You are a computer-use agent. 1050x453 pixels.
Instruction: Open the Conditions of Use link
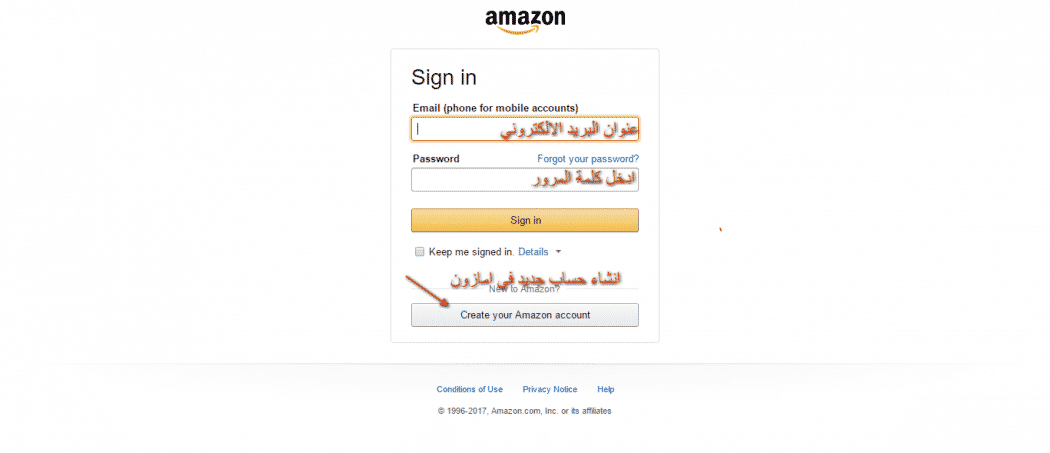click(x=469, y=389)
